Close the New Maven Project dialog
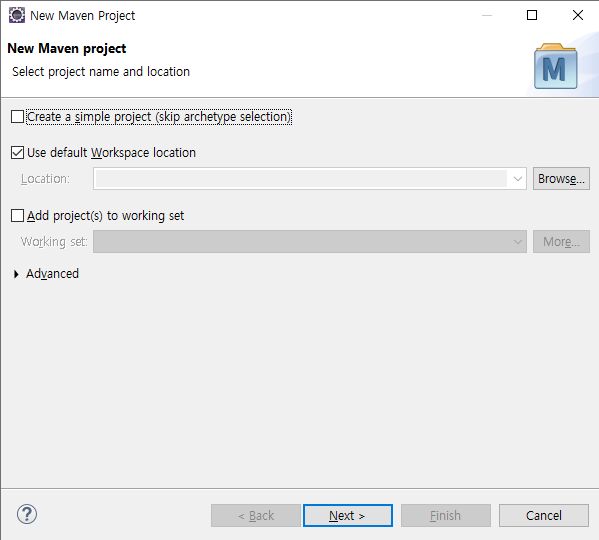 click(x=578, y=15)
